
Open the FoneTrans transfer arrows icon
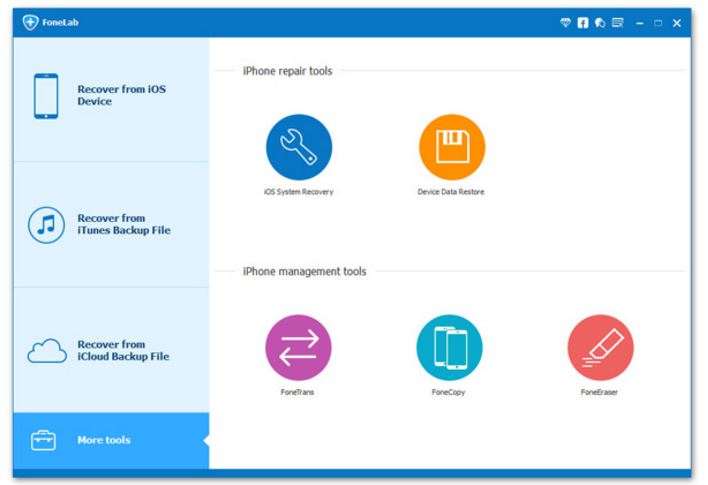(x=298, y=347)
